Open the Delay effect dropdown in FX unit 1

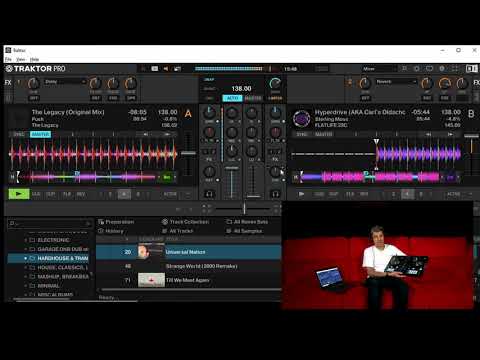pyautogui.click(x=65, y=82)
